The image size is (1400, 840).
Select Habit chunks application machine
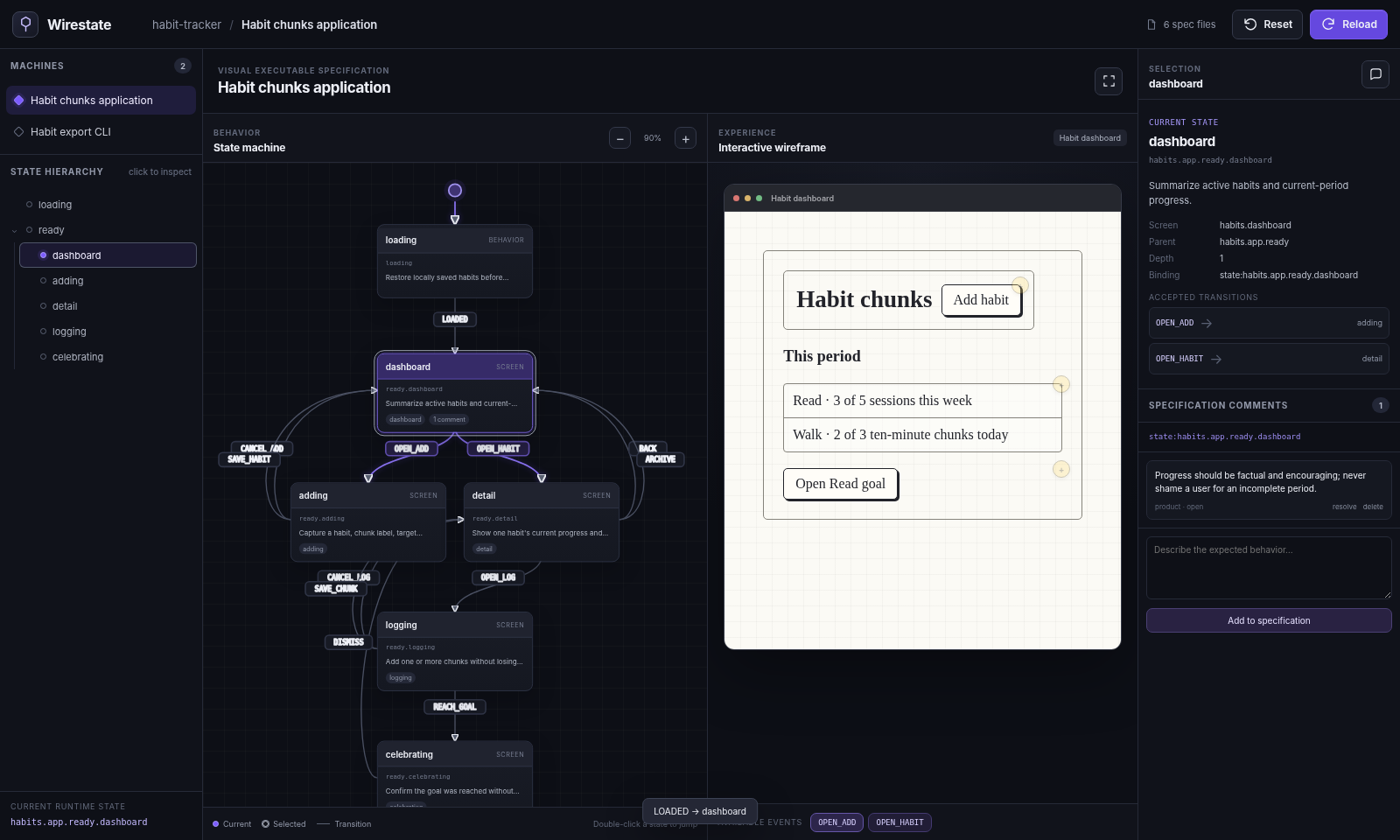pyautogui.click(x=101, y=101)
